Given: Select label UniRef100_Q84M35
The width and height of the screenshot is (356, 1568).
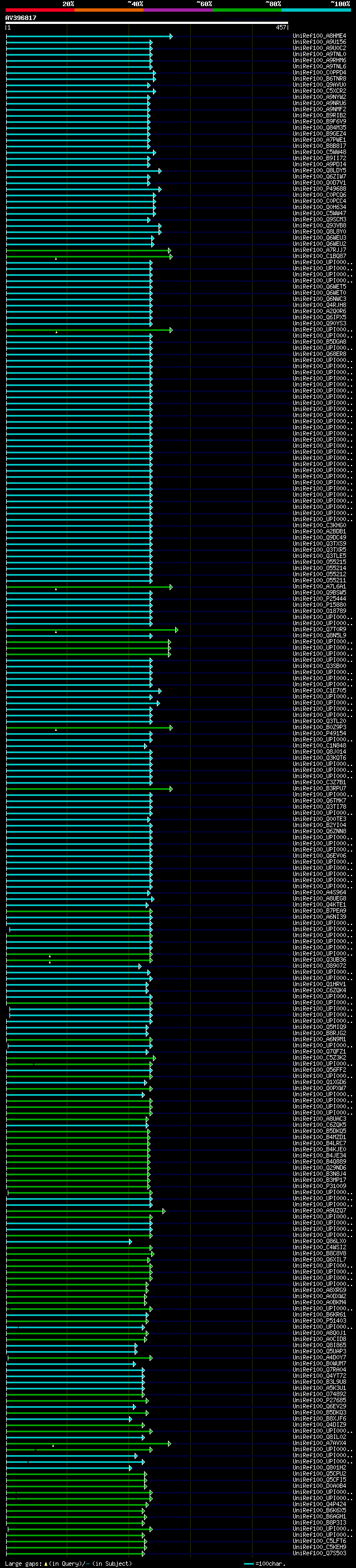Looking at the screenshot, I should pyautogui.click(x=319, y=127).
